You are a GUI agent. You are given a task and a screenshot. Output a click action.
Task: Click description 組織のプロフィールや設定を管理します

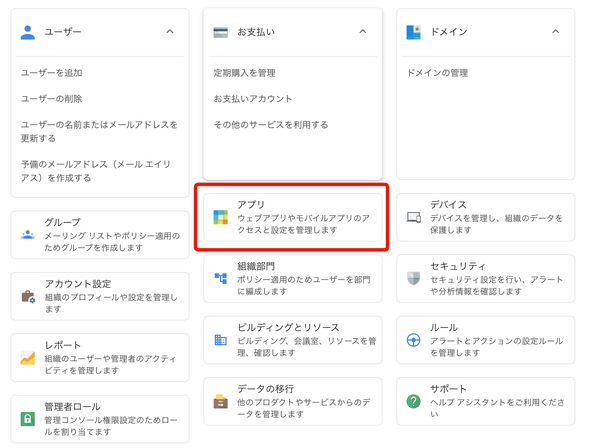tap(111, 303)
